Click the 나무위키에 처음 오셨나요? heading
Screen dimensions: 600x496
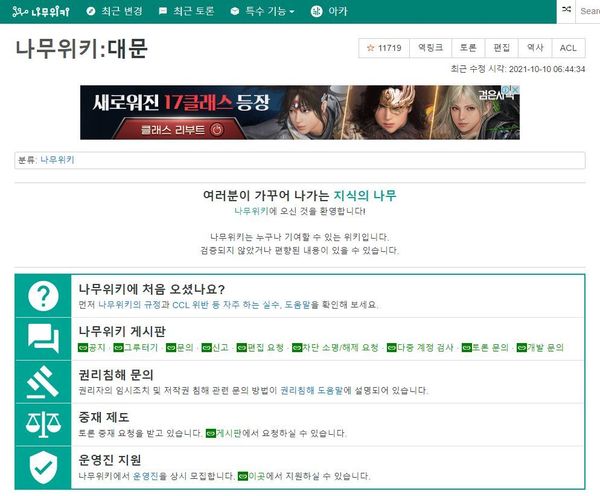coord(152,289)
